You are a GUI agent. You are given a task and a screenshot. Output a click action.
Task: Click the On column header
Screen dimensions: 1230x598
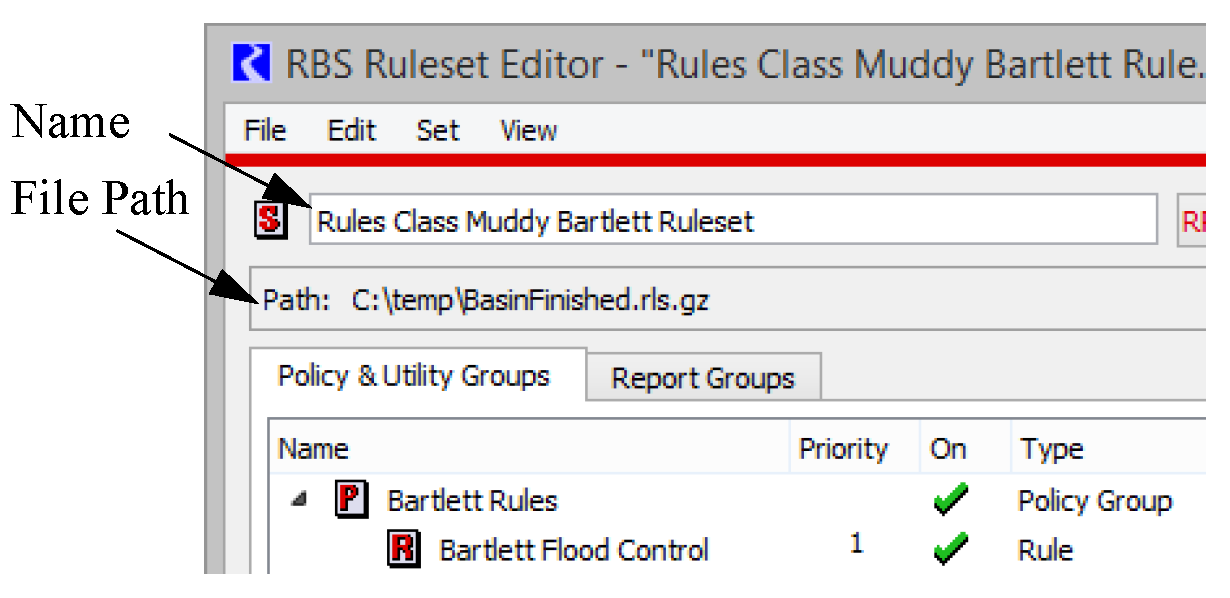click(948, 450)
